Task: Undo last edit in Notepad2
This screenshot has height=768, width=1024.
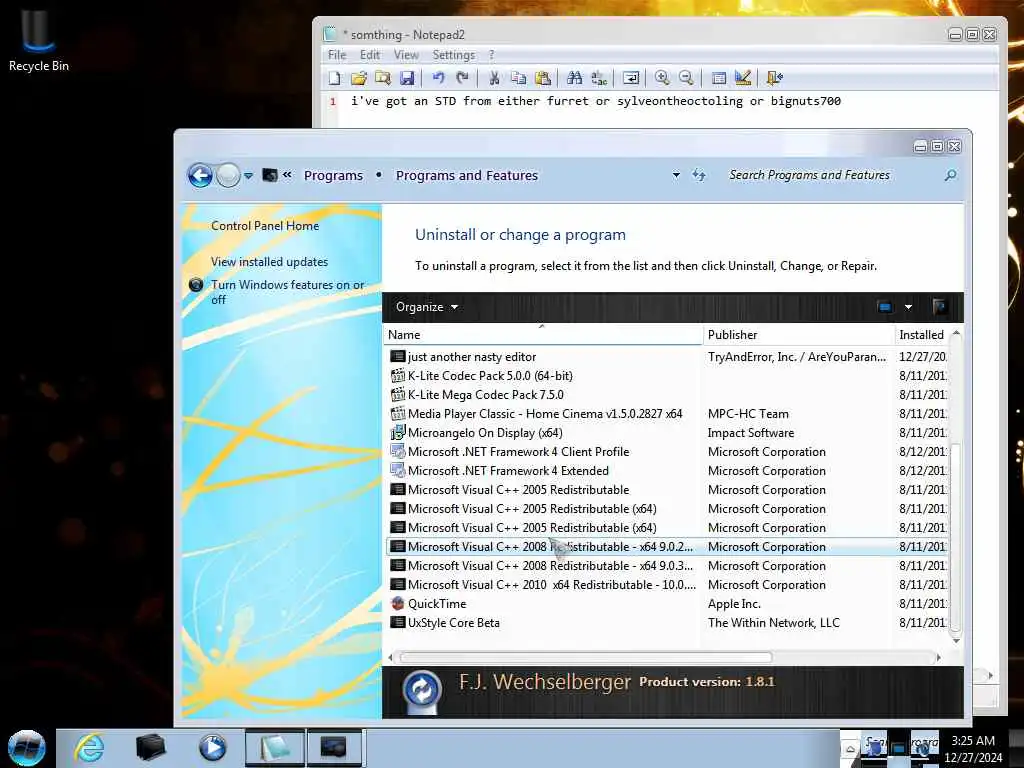Action: pyautogui.click(x=438, y=78)
